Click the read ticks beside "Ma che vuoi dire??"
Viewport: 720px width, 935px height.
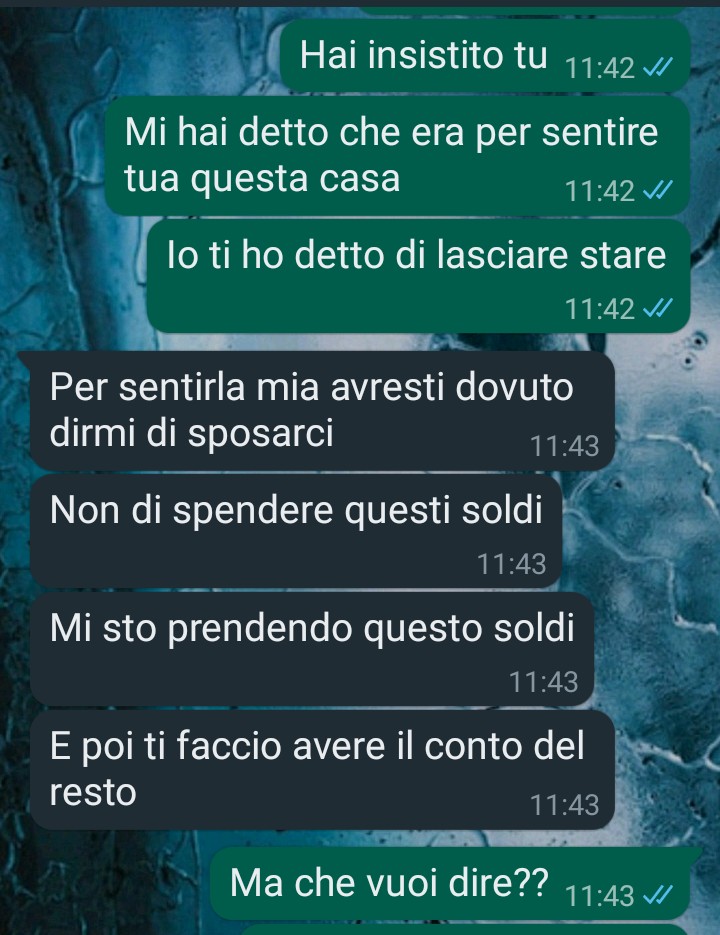[x=658, y=895]
